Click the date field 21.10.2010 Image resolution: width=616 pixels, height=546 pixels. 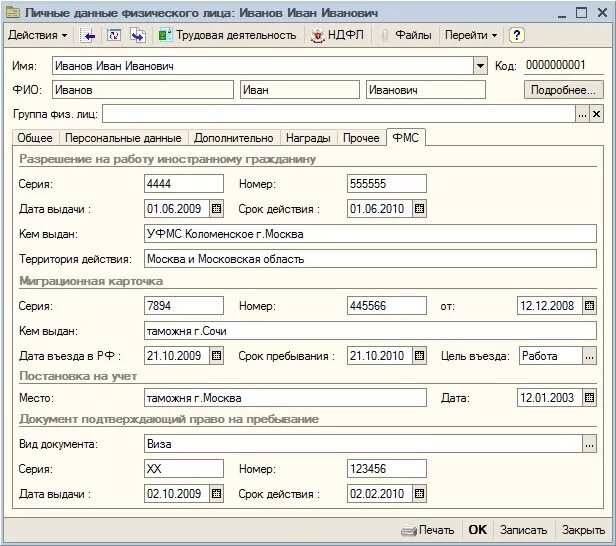tap(380, 355)
